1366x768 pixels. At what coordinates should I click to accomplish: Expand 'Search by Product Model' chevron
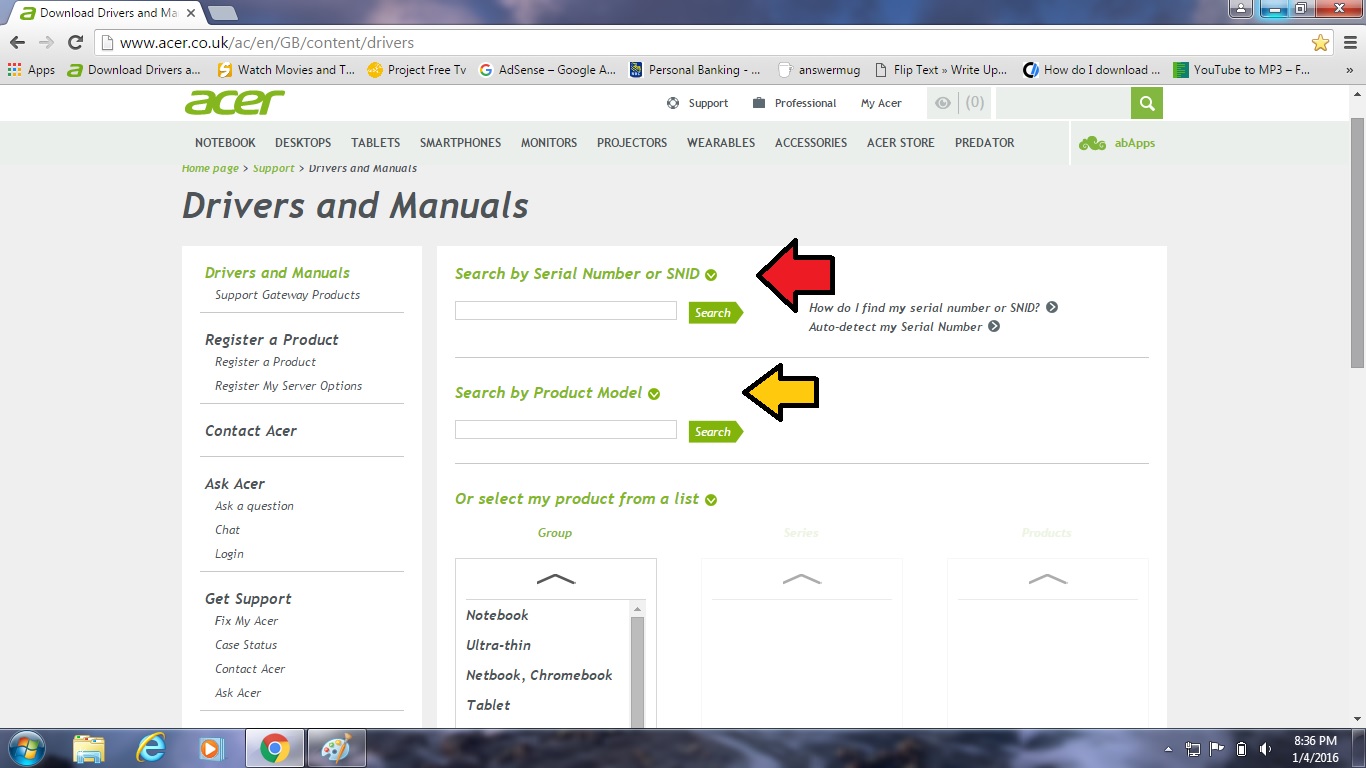[x=654, y=394]
